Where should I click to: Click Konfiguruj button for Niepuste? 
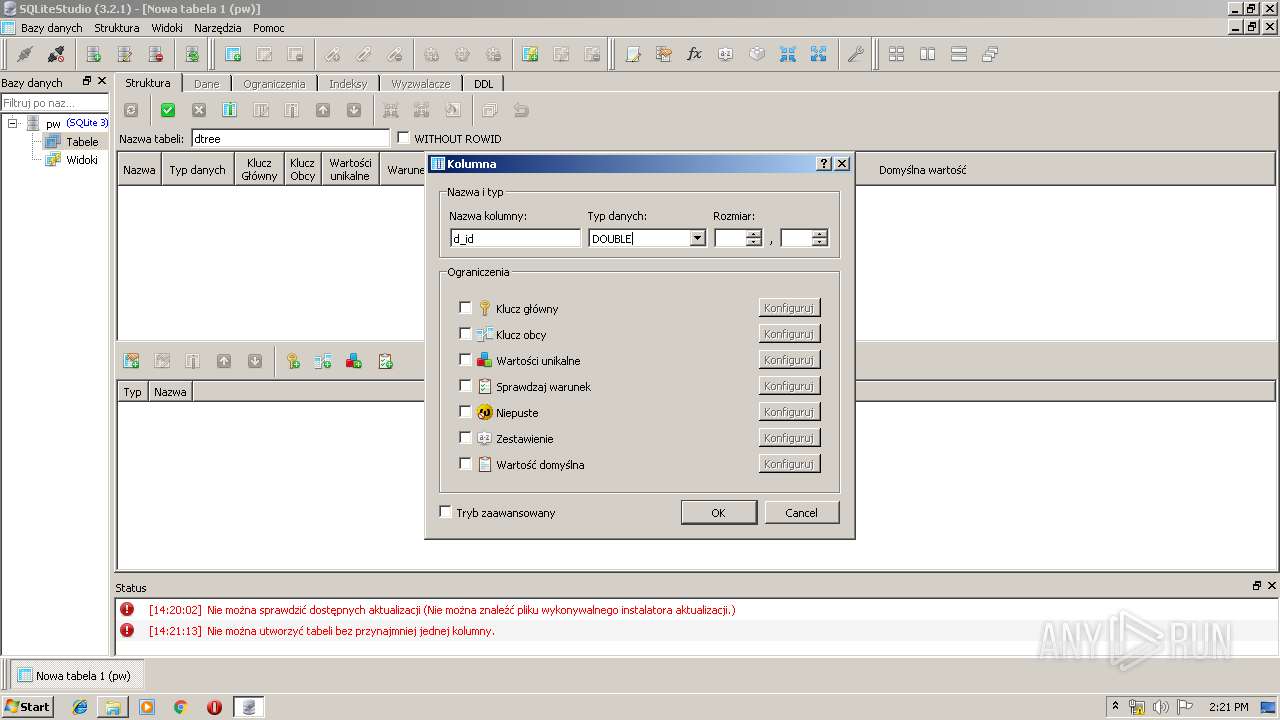pyautogui.click(x=789, y=412)
